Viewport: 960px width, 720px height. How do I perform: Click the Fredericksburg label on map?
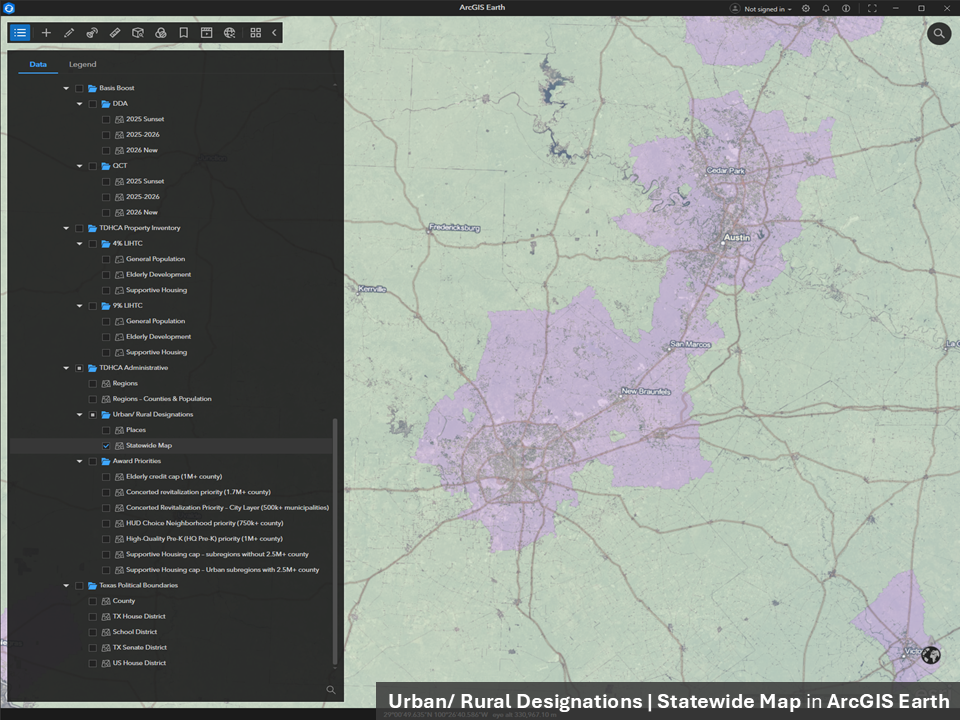pos(454,228)
